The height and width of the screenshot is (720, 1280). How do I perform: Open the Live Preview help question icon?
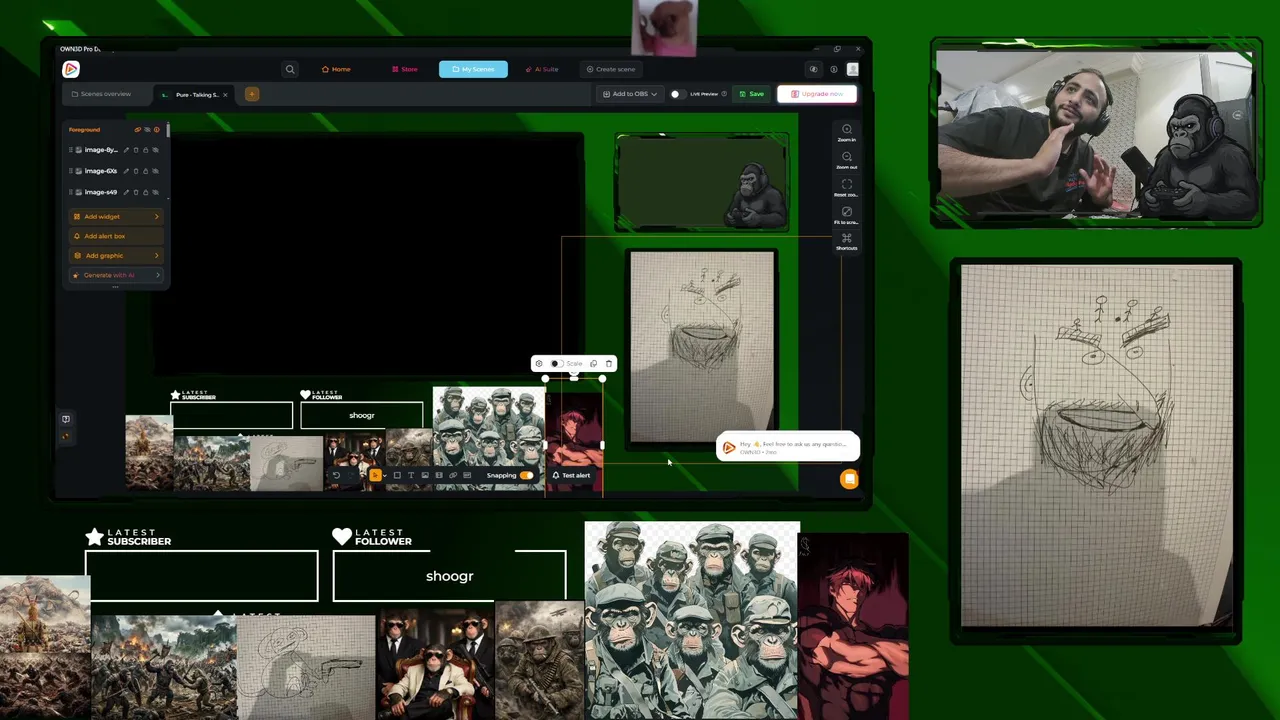tap(724, 94)
